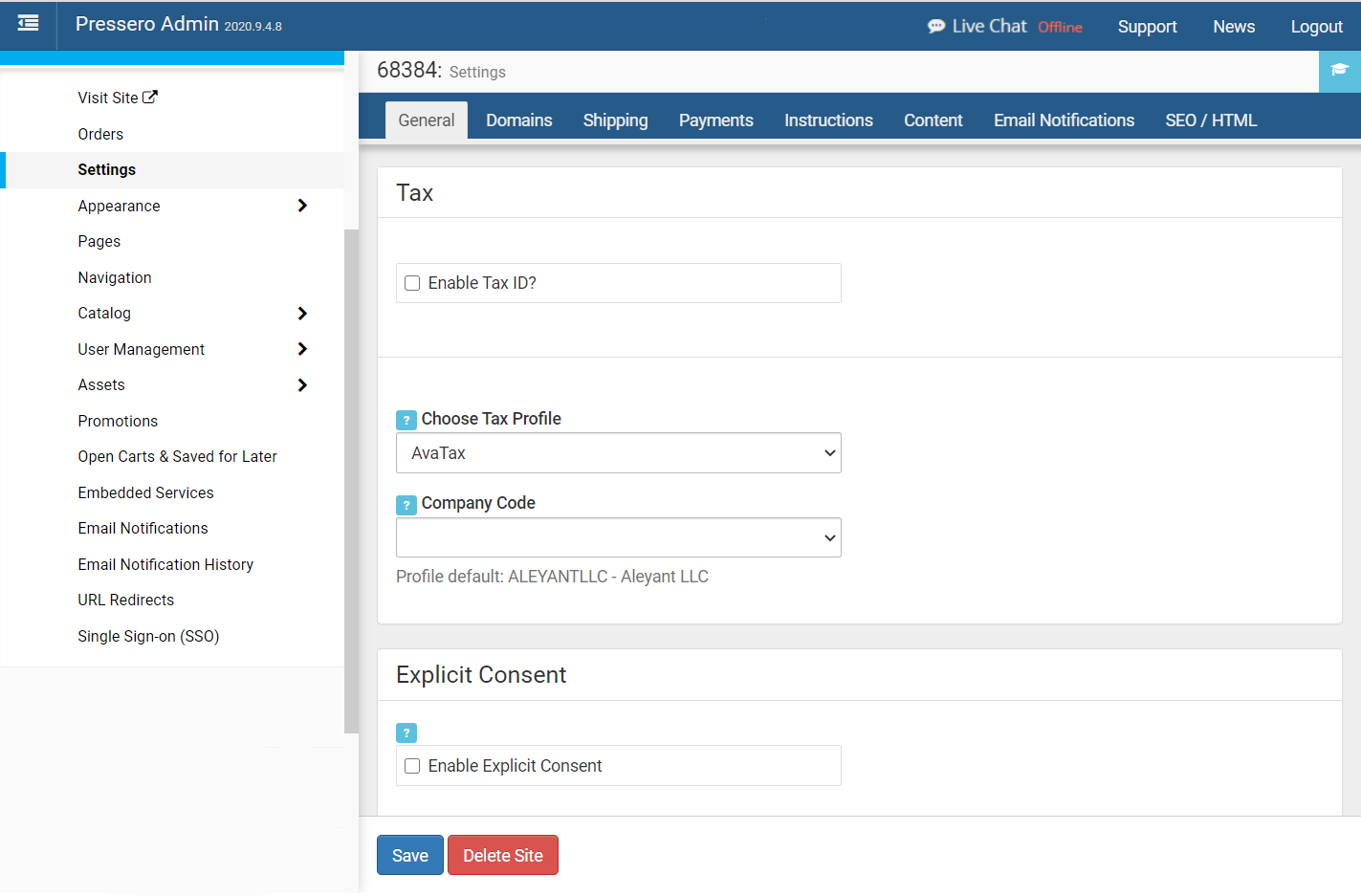Click the Live Chat speech bubble icon

[x=936, y=27]
